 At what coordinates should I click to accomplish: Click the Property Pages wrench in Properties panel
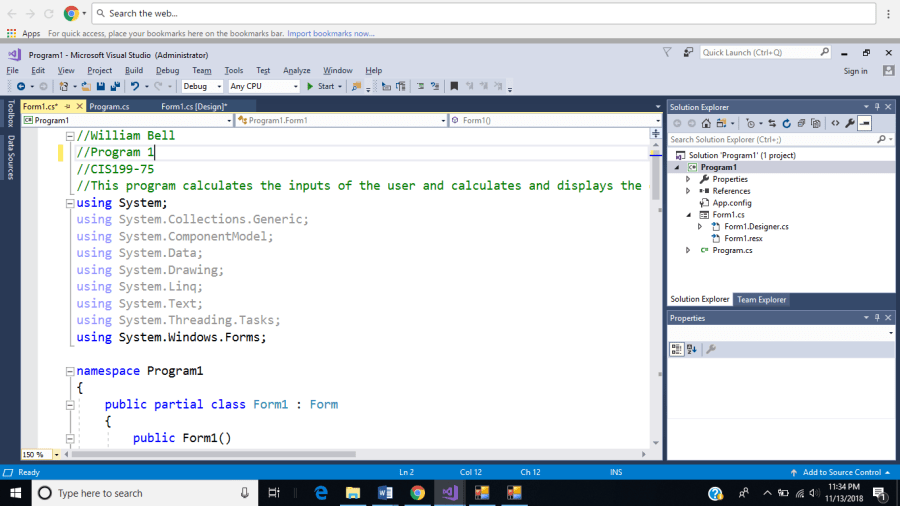[x=711, y=349]
